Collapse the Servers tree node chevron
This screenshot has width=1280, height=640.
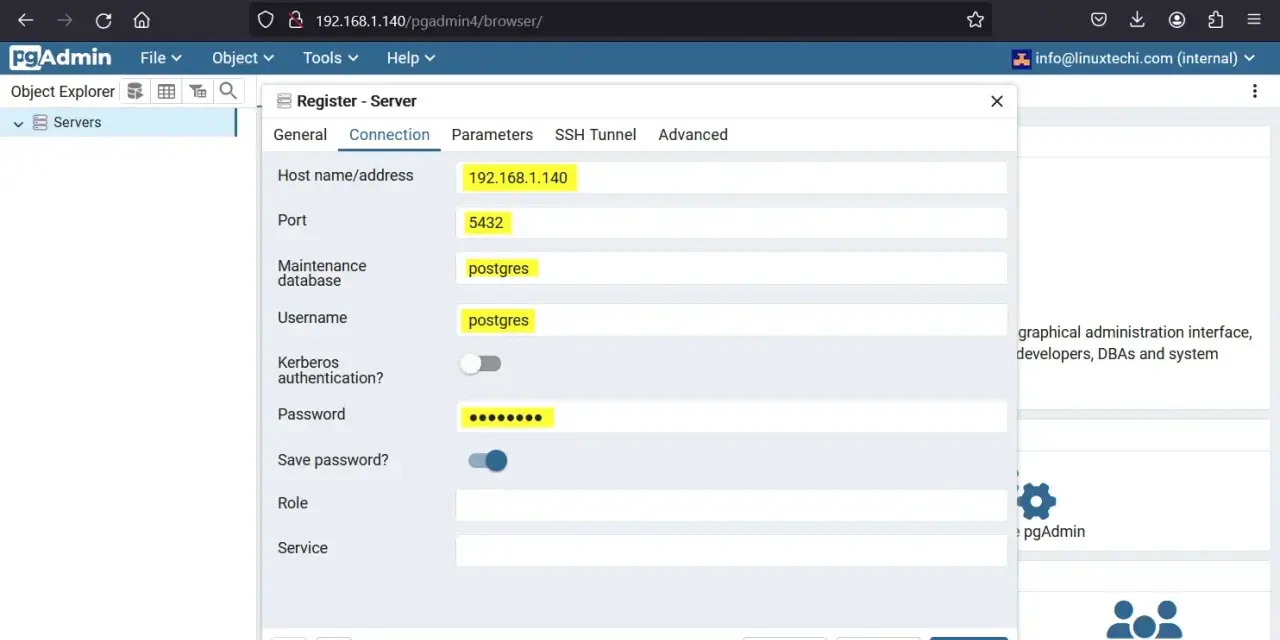click(18, 123)
